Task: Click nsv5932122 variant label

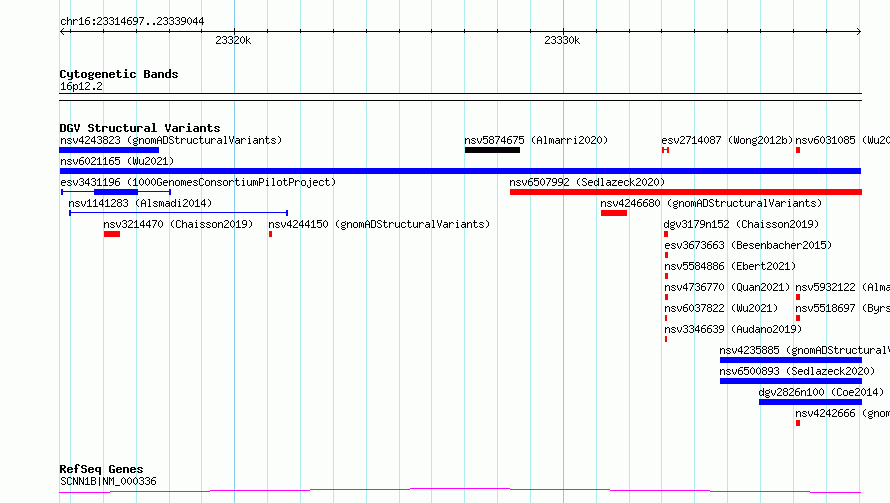Action: coord(842,287)
